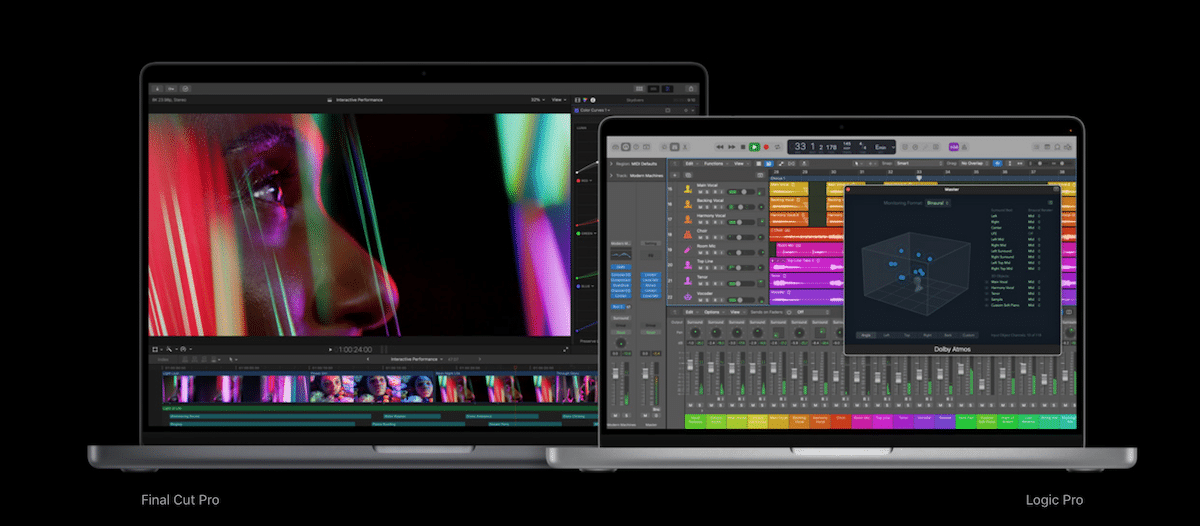Select Top view in Dolby Atmos window

coord(907,335)
